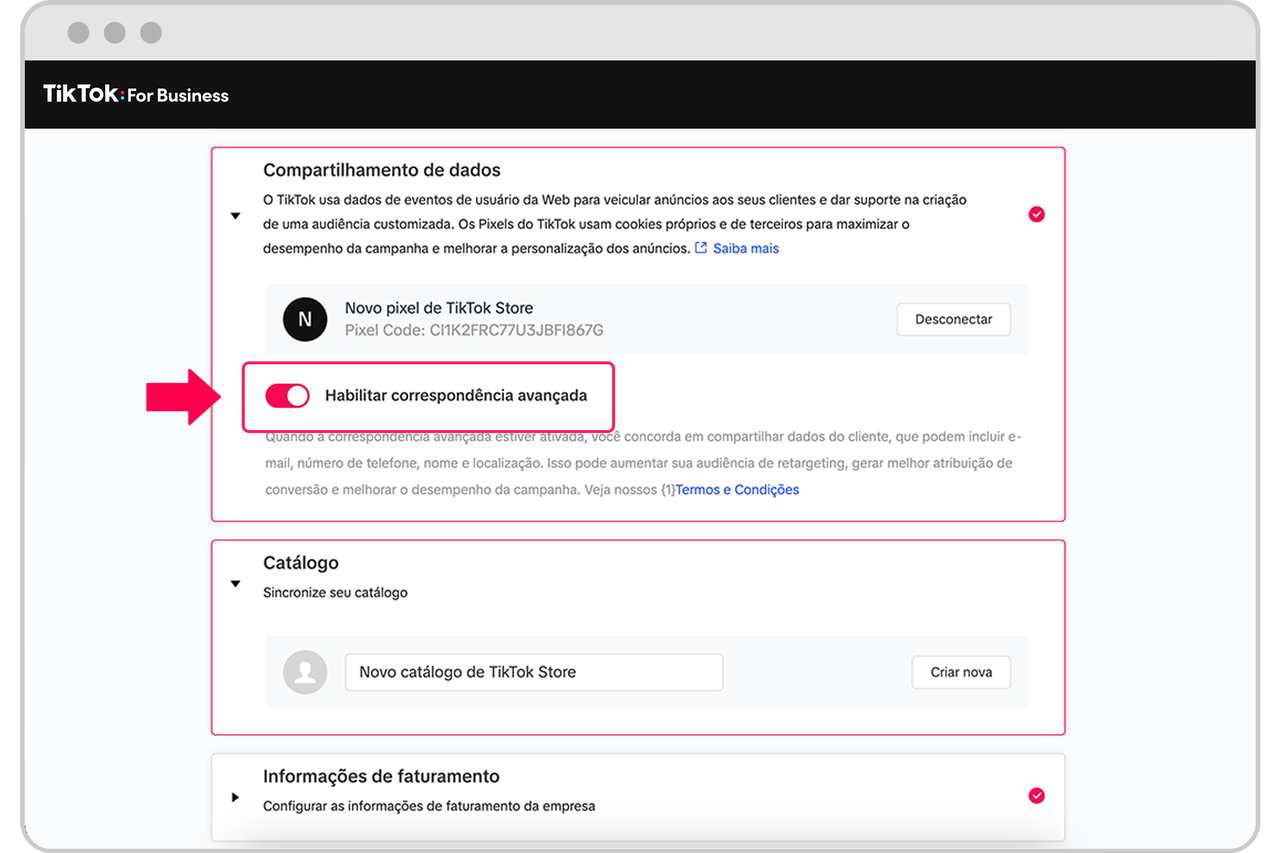
Task: Click the Compartilhamento de dados heading
Action: [382, 170]
